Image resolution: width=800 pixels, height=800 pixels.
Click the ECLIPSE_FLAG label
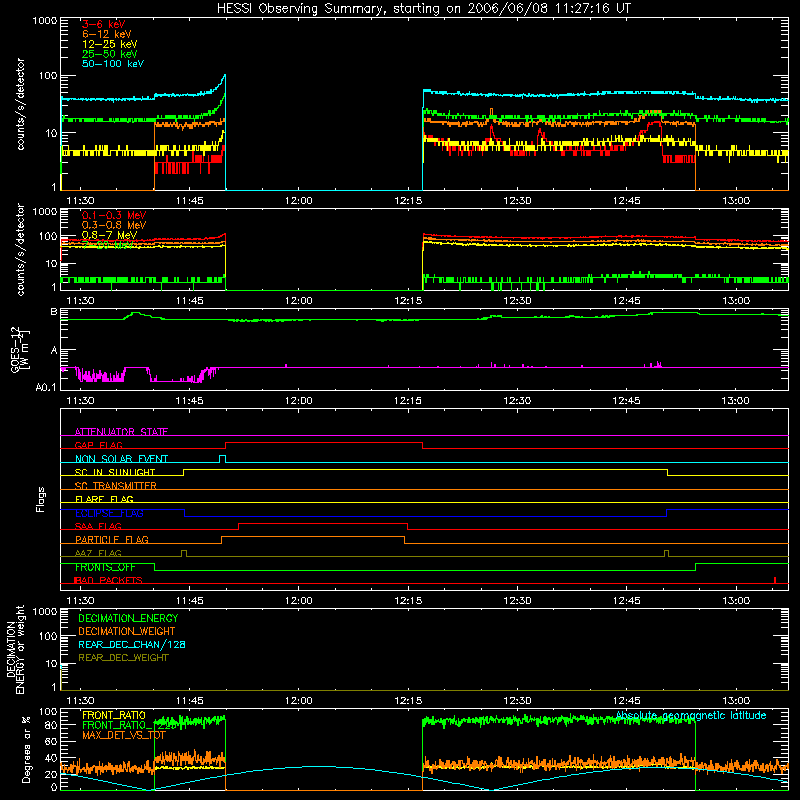tap(109, 513)
